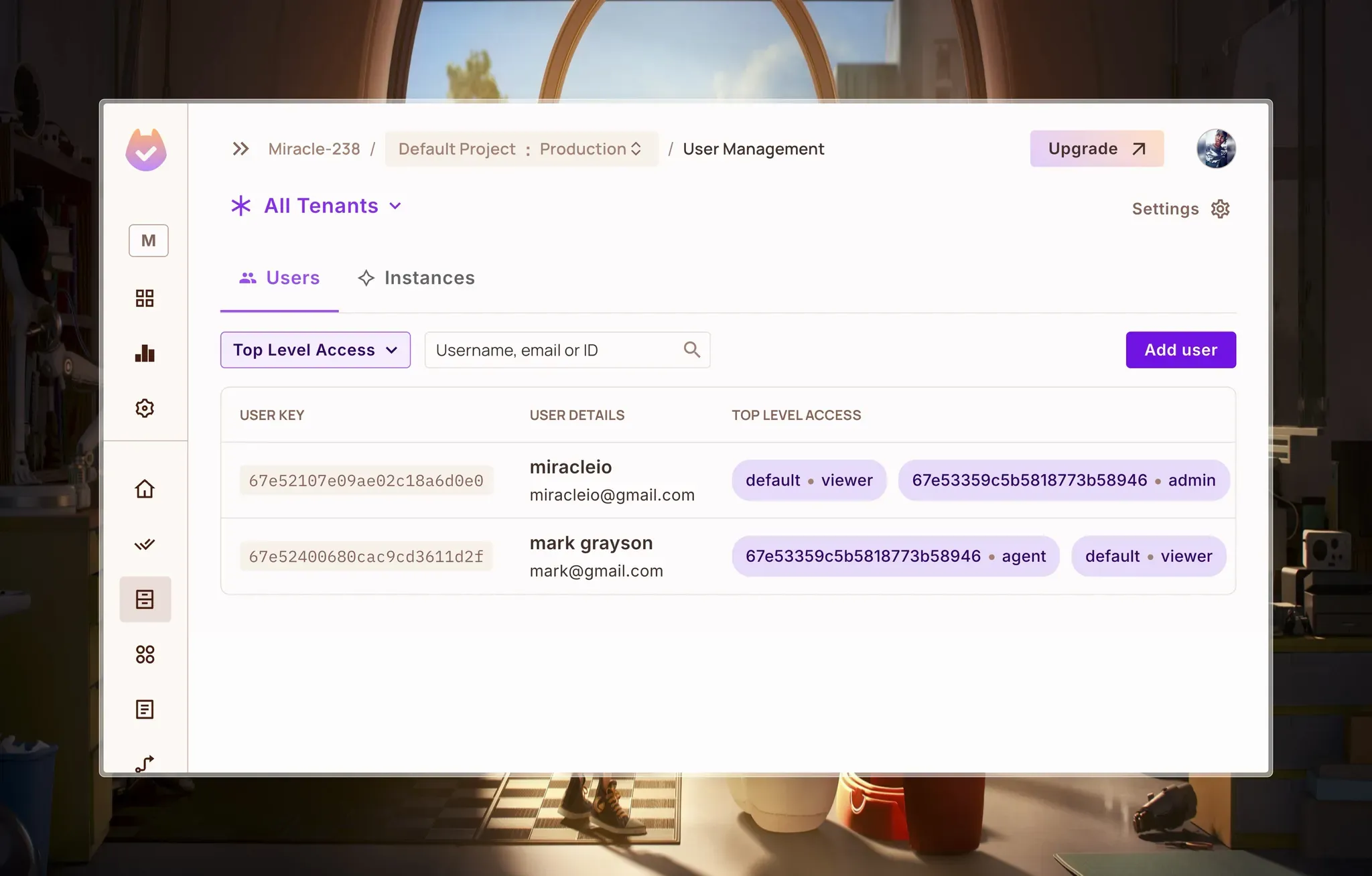Screen dimensions: 1372x876
Task: Select the Users tab
Action: [279, 278]
